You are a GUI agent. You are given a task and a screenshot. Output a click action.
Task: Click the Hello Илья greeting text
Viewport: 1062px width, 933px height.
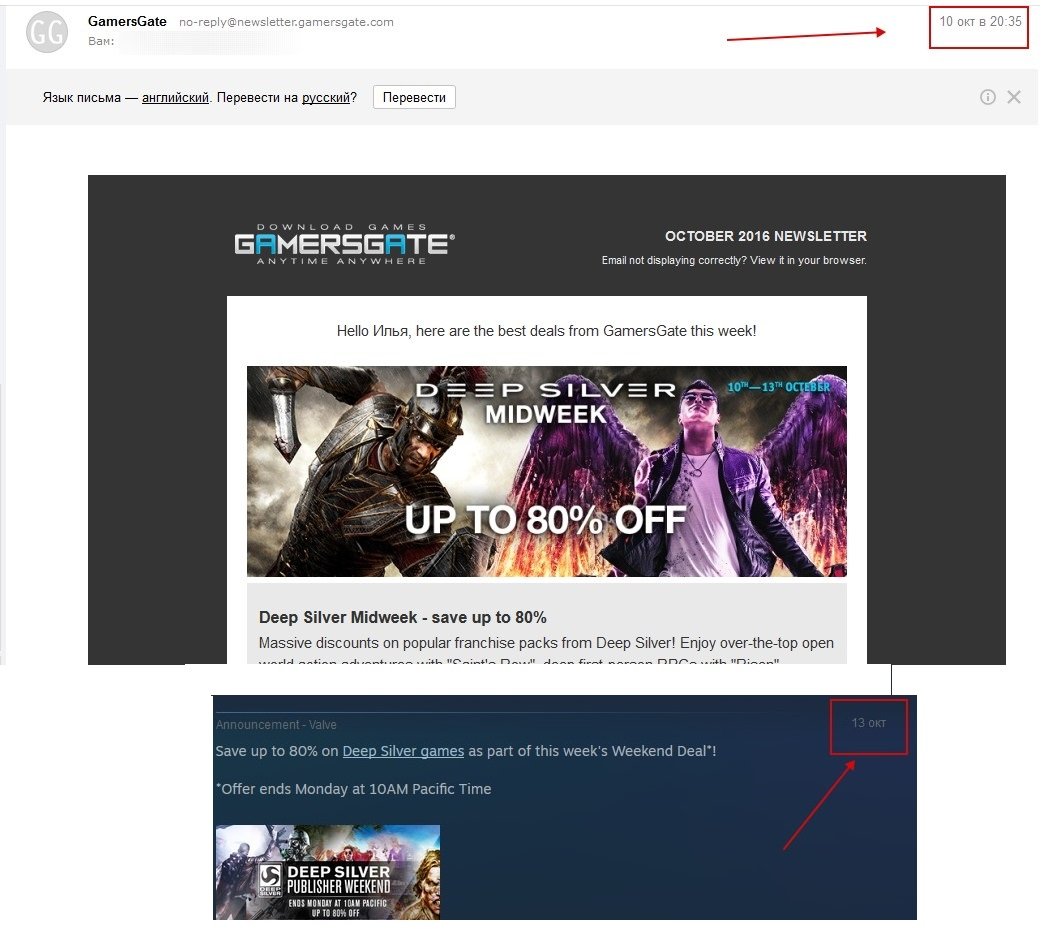(x=547, y=331)
